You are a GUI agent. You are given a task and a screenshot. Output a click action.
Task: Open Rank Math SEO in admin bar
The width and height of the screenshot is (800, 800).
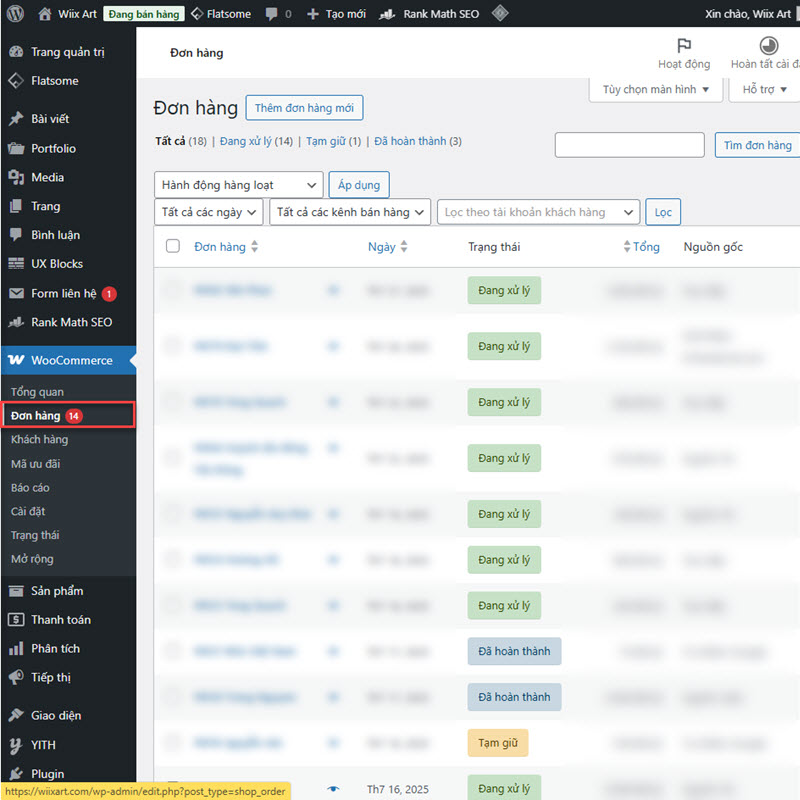point(429,14)
